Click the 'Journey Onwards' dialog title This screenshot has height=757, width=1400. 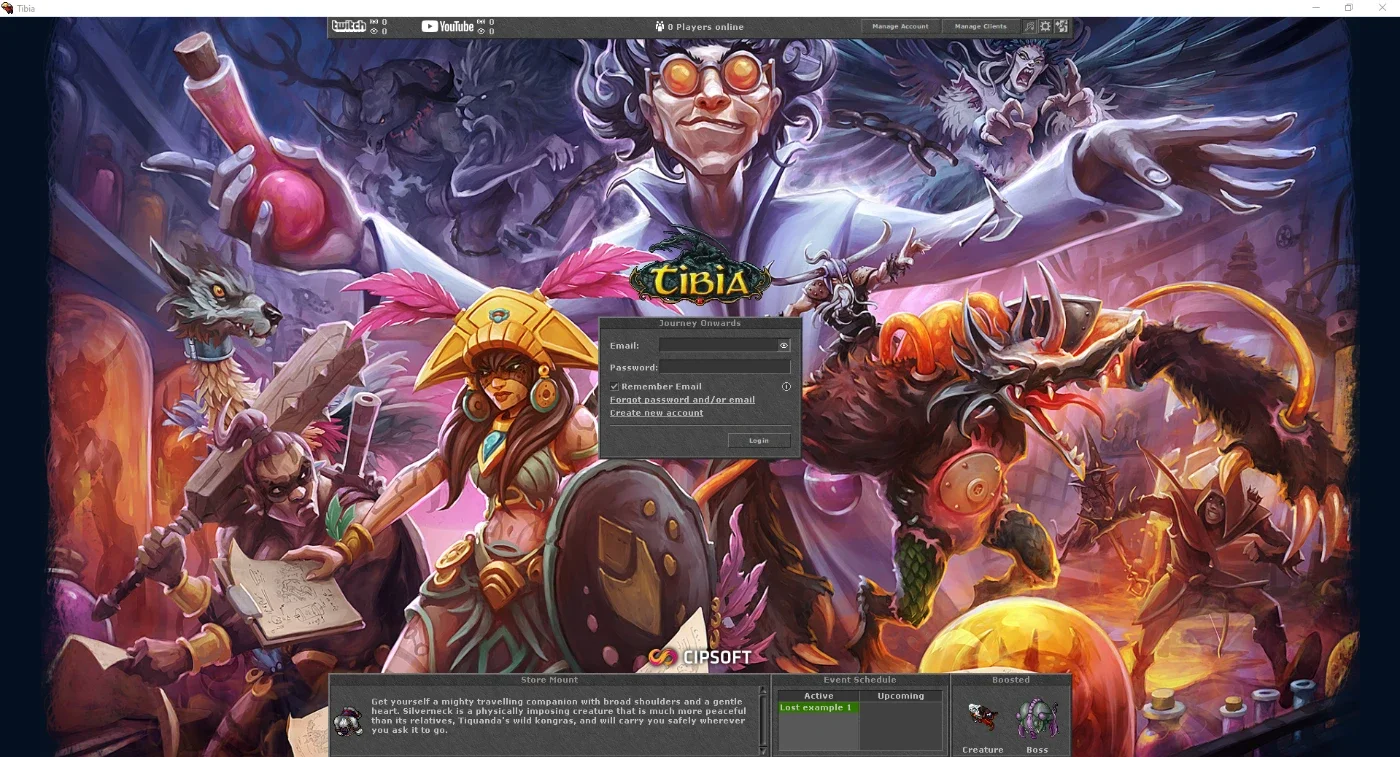700,323
